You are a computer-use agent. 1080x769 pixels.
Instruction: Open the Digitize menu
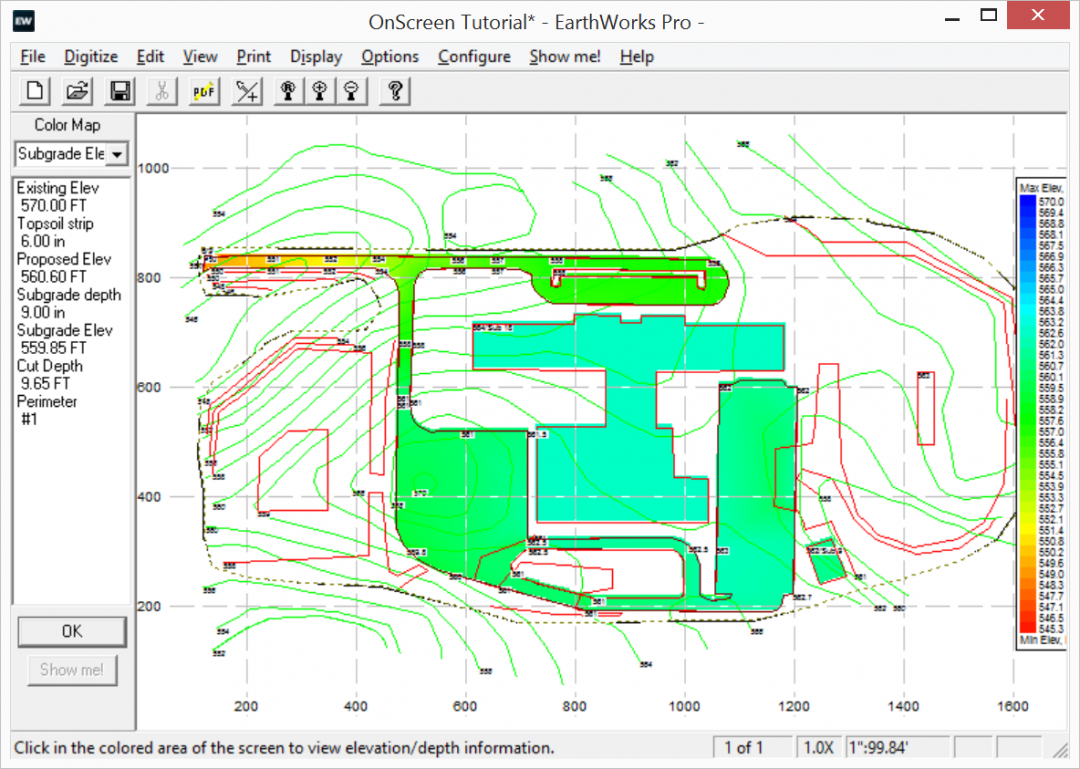90,57
